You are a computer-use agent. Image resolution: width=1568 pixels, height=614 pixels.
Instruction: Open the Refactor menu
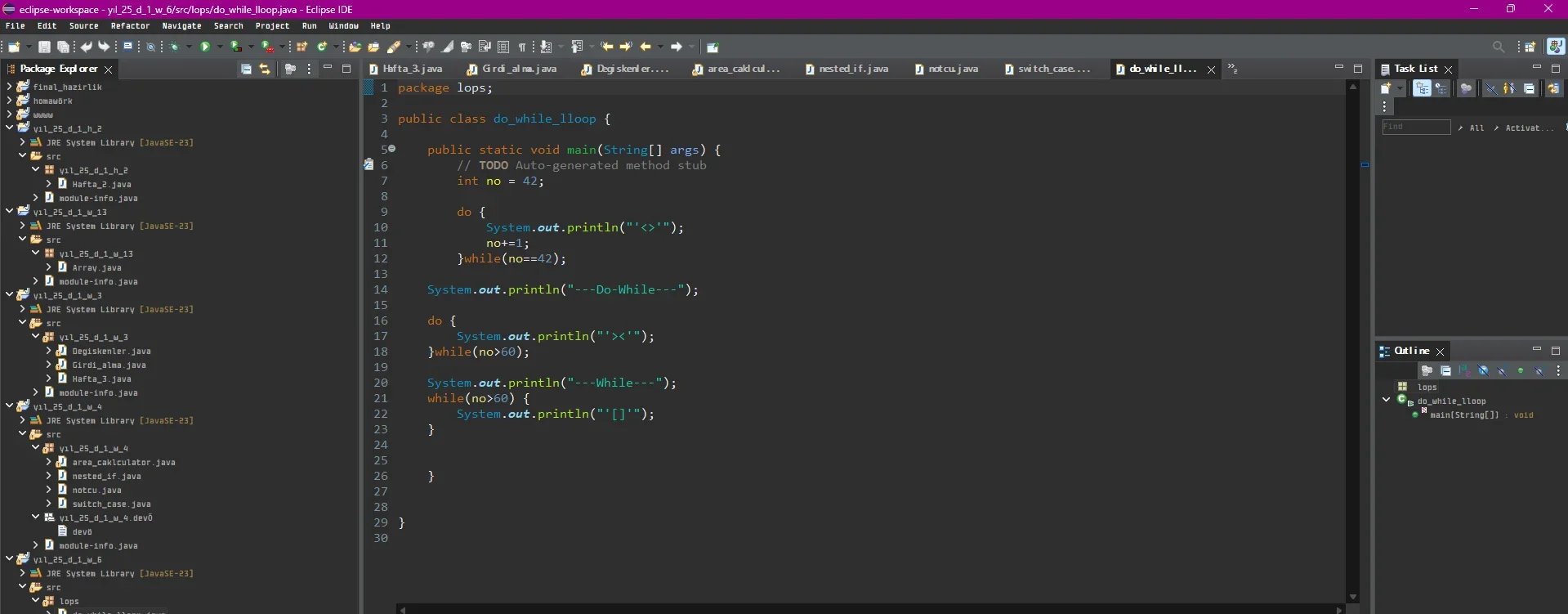(130, 26)
